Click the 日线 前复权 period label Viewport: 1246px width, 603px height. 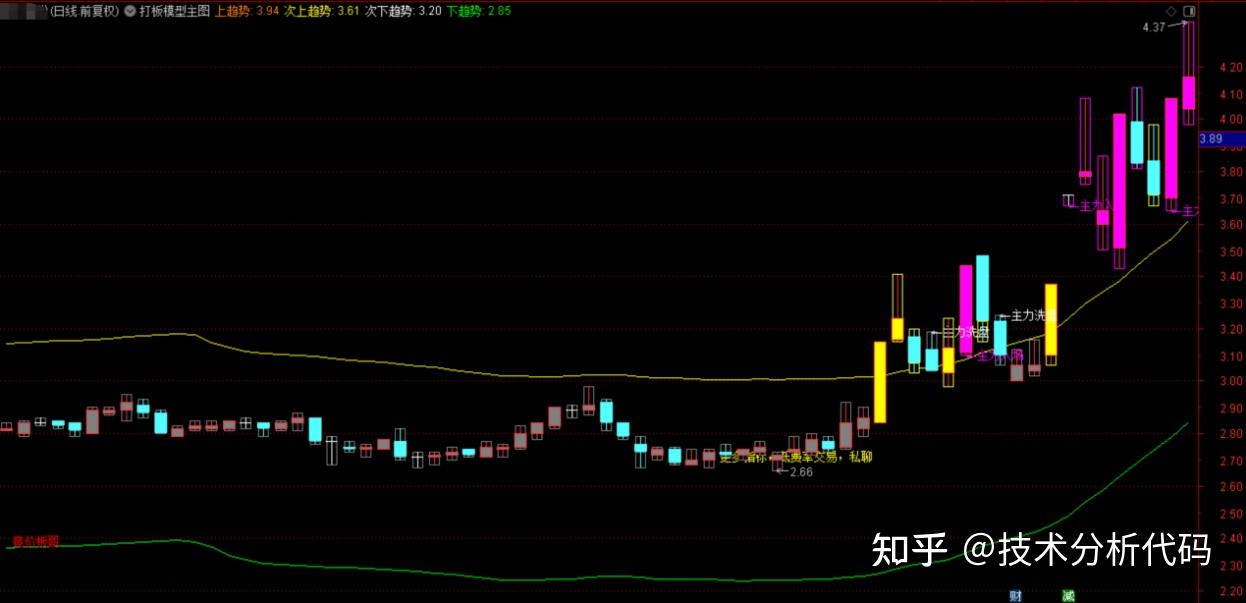click(x=84, y=11)
